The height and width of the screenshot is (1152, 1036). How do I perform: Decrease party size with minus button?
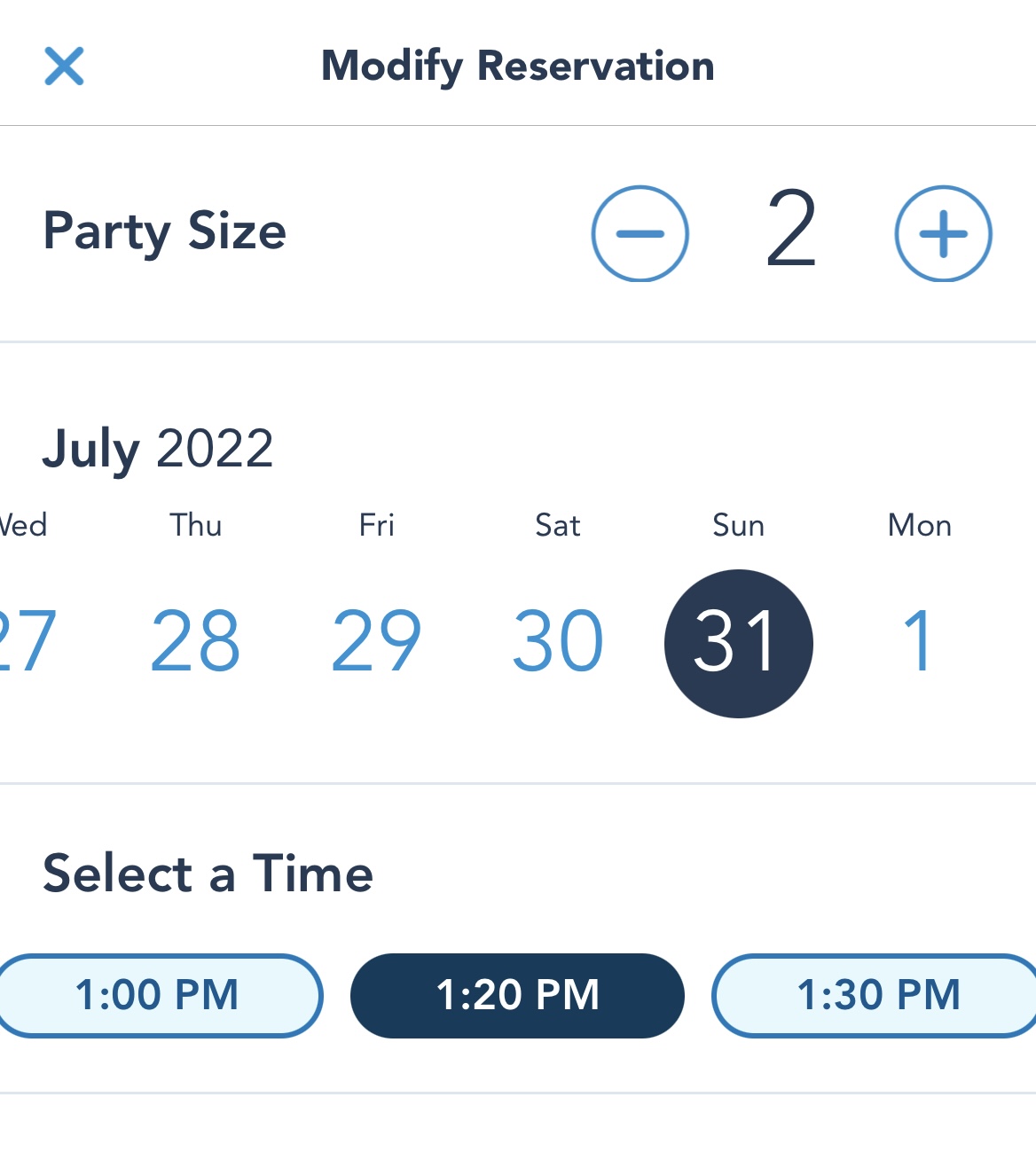coord(640,233)
